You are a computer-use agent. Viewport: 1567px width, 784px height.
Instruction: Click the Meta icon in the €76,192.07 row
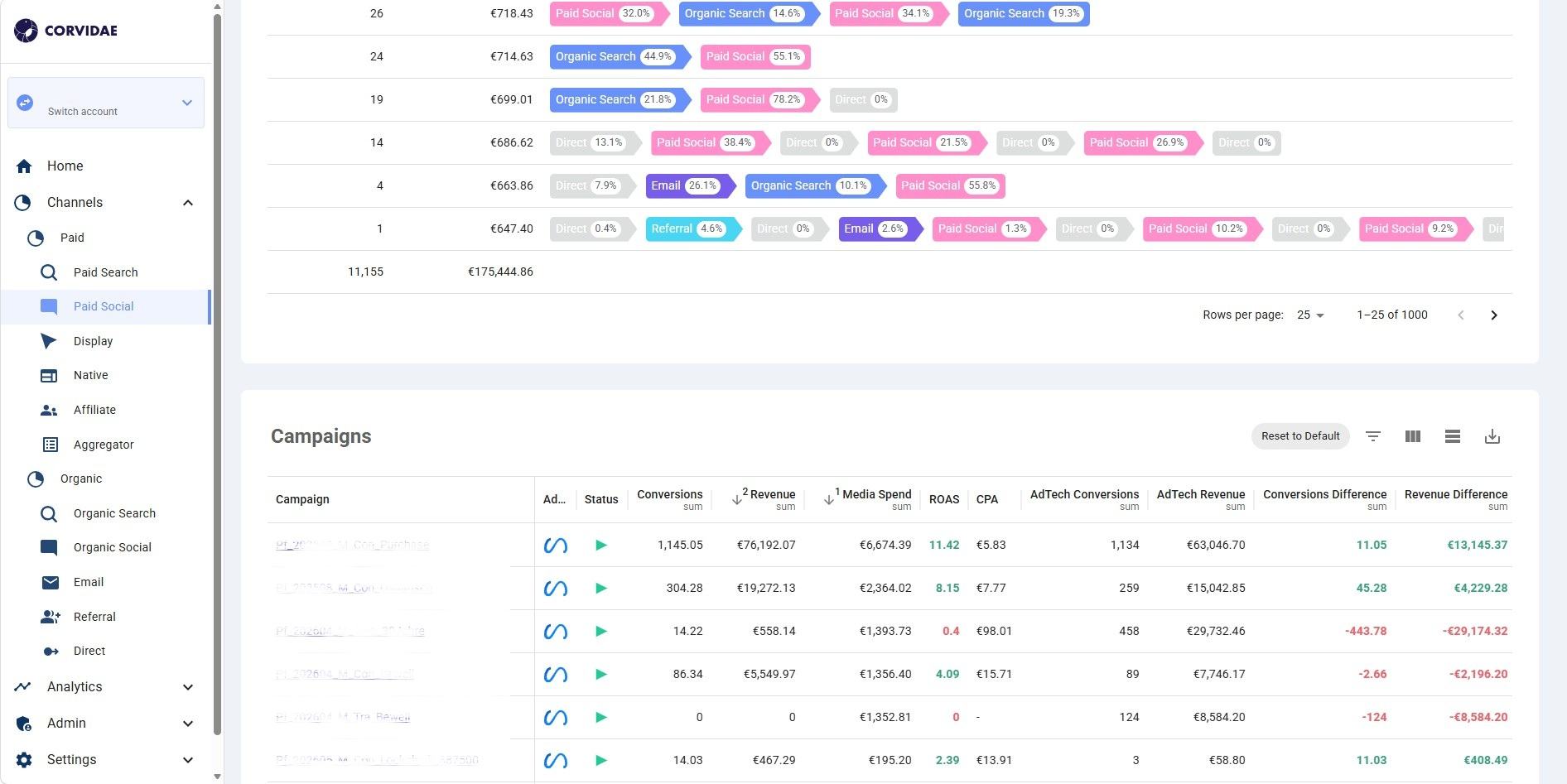[555, 545]
